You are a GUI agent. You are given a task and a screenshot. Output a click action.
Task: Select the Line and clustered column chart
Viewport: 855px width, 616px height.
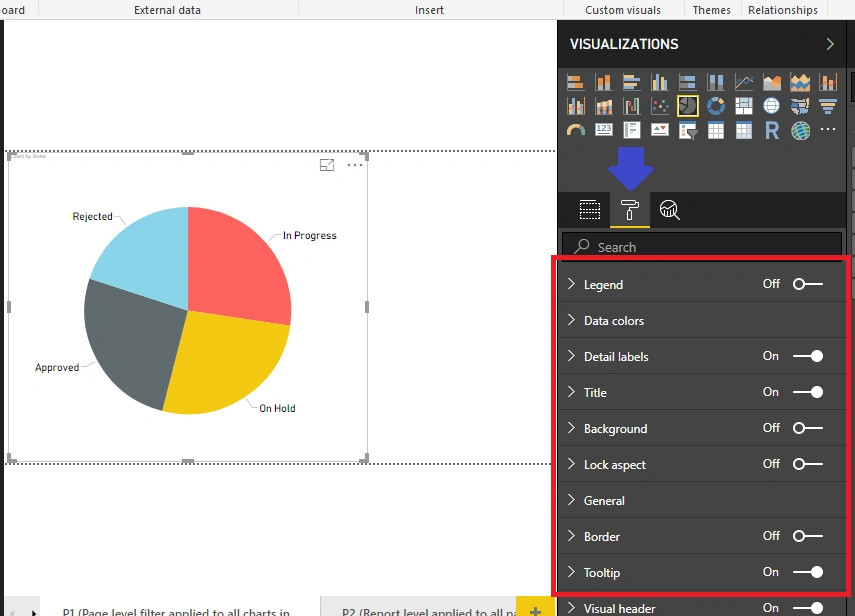click(x=575, y=106)
